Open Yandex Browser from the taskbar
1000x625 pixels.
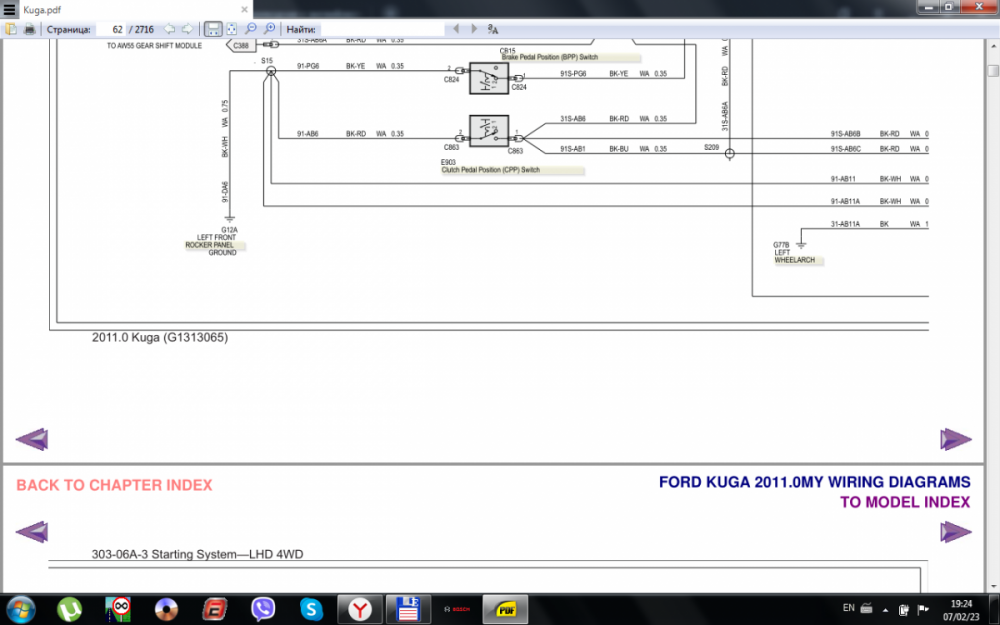(x=360, y=609)
